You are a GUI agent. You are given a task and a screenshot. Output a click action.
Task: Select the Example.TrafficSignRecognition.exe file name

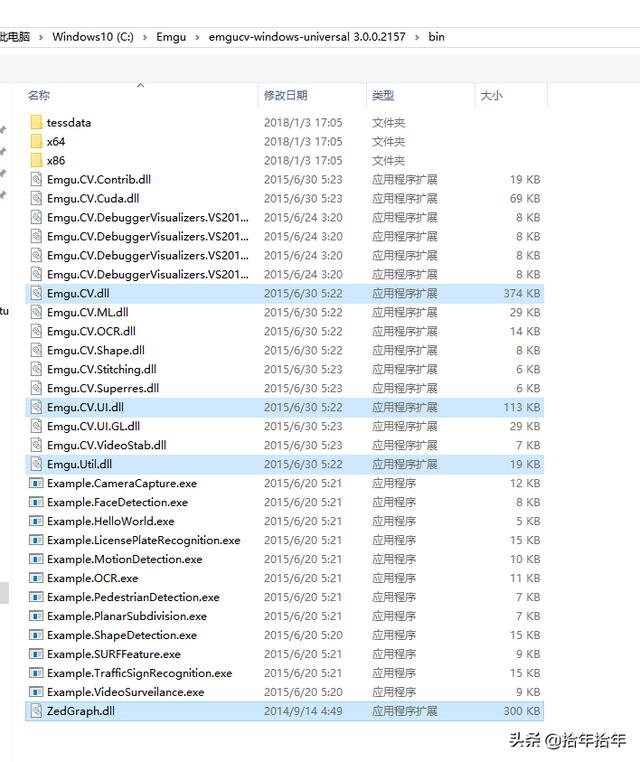pyautogui.click(x=139, y=673)
